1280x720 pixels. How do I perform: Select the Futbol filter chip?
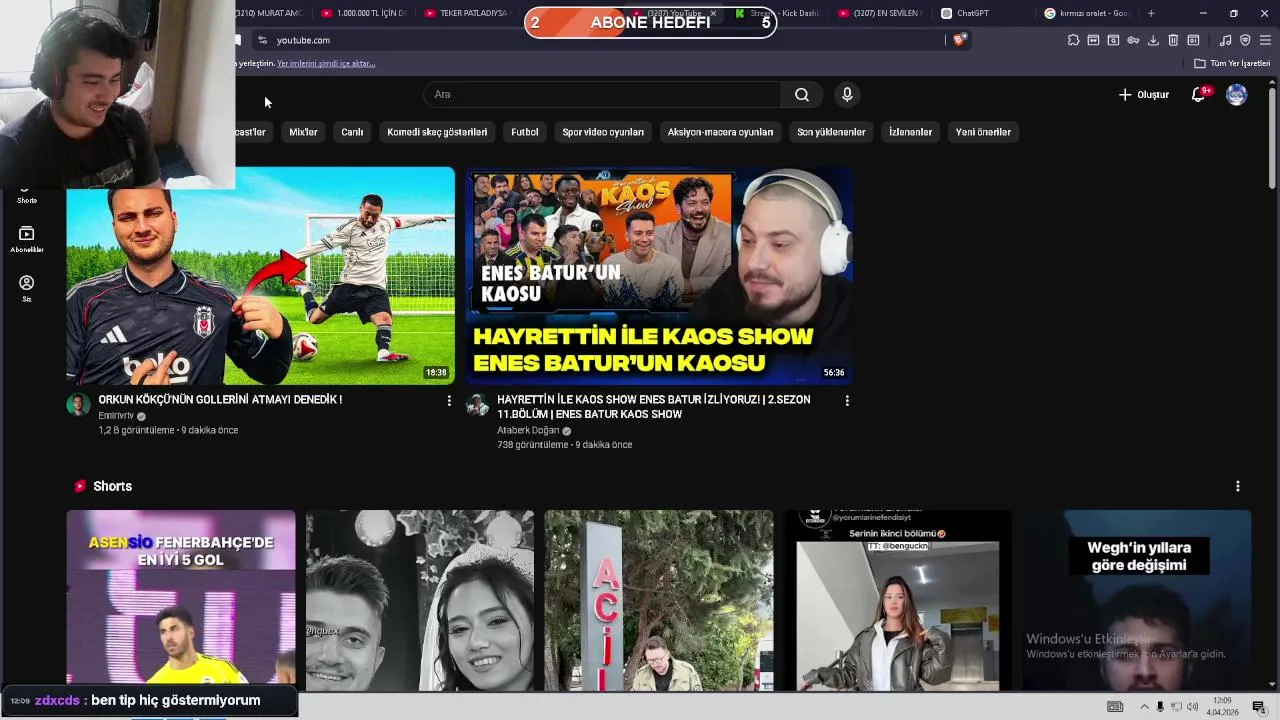(524, 132)
